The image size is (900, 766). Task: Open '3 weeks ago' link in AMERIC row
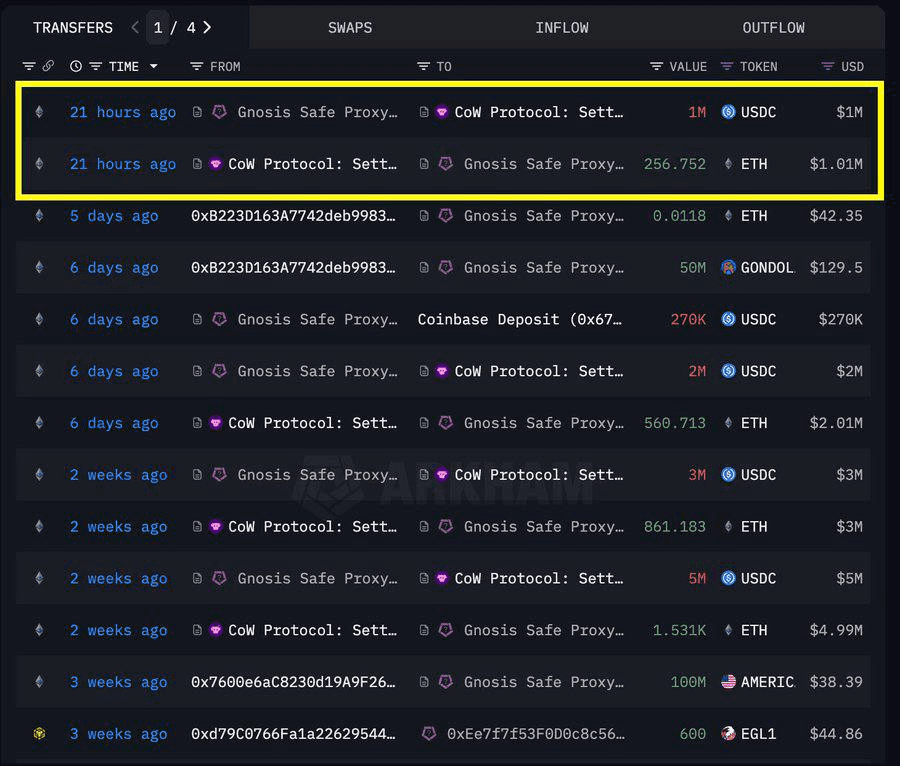(119, 682)
